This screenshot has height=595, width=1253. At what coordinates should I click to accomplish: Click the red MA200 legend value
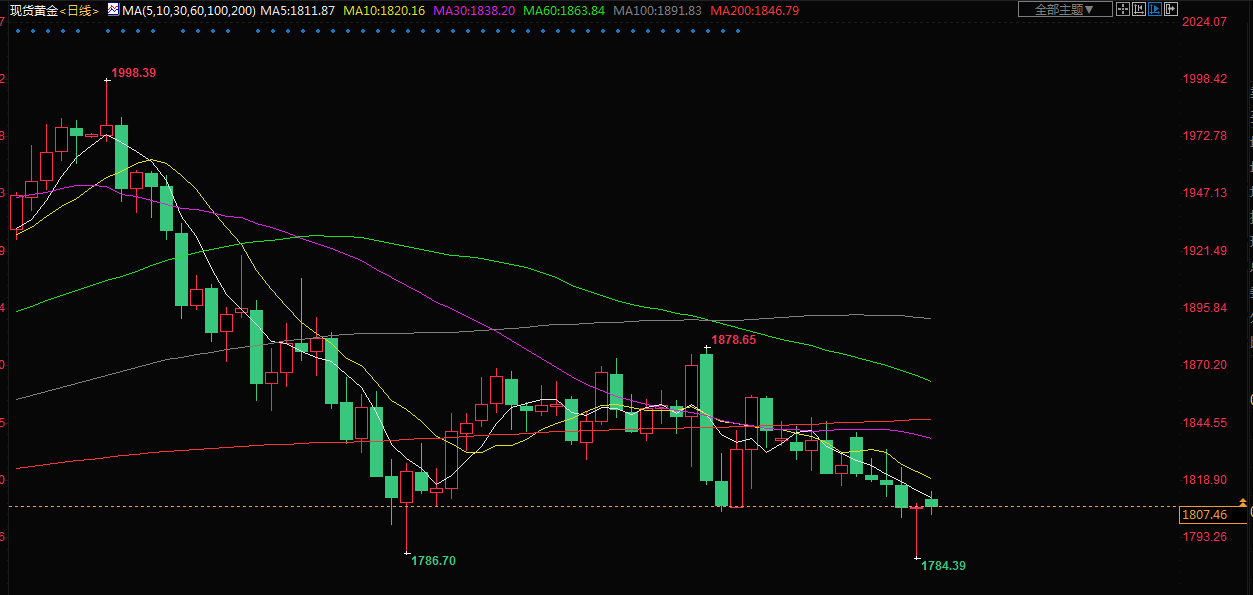[754, 10]
